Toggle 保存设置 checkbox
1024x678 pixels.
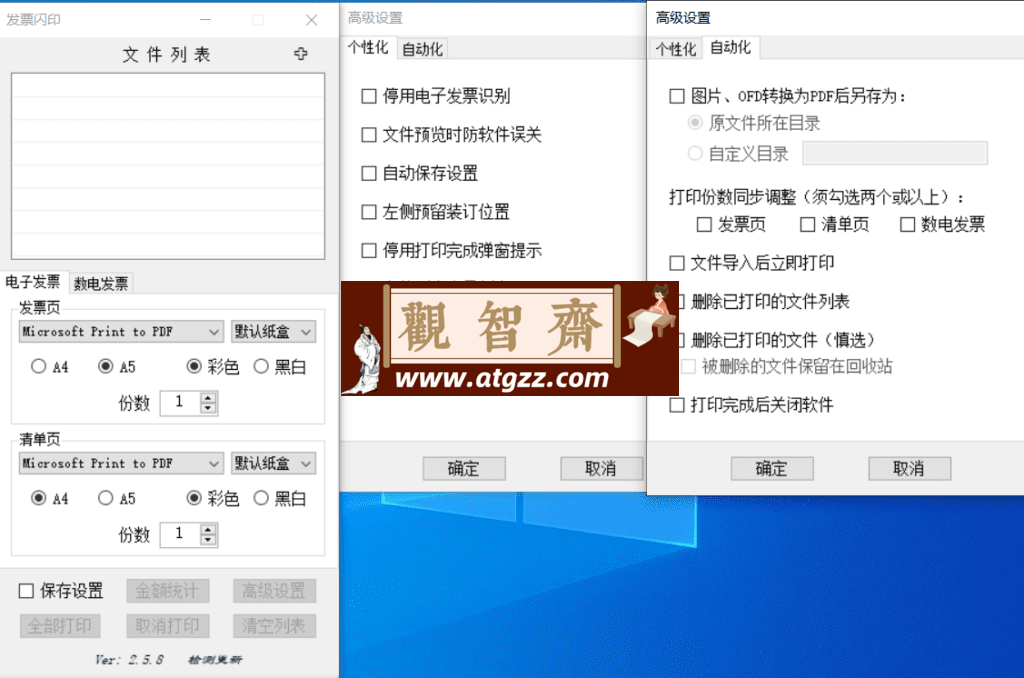coord(26,591)
